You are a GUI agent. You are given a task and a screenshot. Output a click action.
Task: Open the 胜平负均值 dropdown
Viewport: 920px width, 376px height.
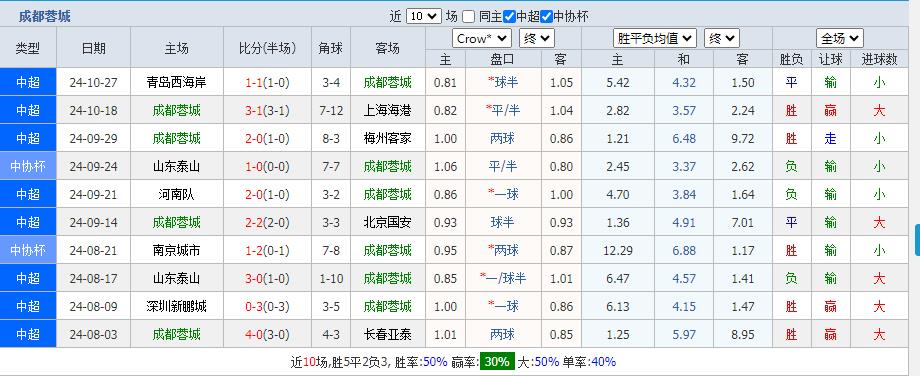point(654,39)
